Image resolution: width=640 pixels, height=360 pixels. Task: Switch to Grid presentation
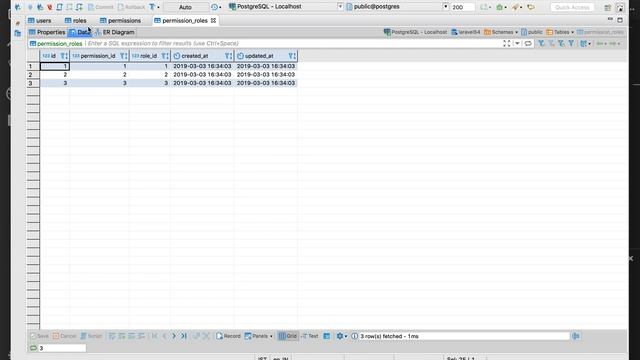point(287,336)
